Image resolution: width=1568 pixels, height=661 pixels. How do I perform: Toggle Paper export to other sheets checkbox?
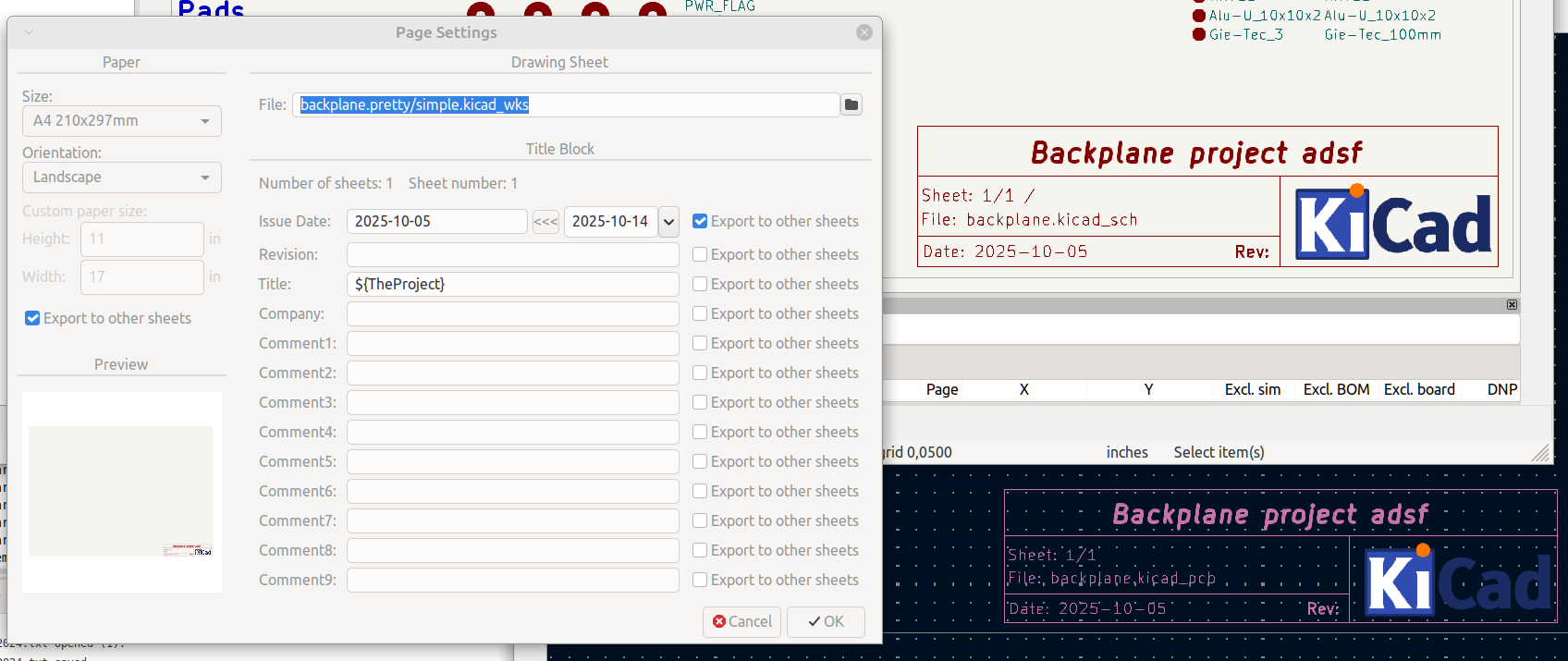(33, 319)
